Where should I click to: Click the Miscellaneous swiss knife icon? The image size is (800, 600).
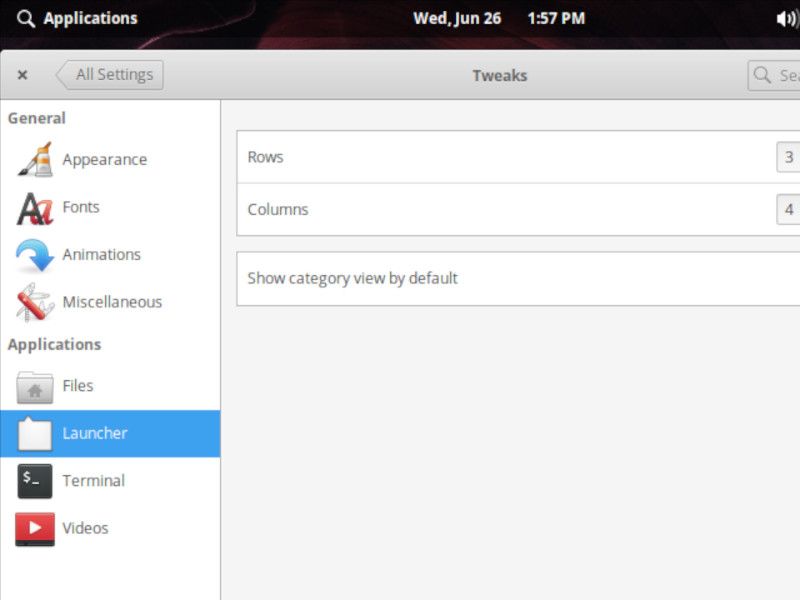coord(35,302)
